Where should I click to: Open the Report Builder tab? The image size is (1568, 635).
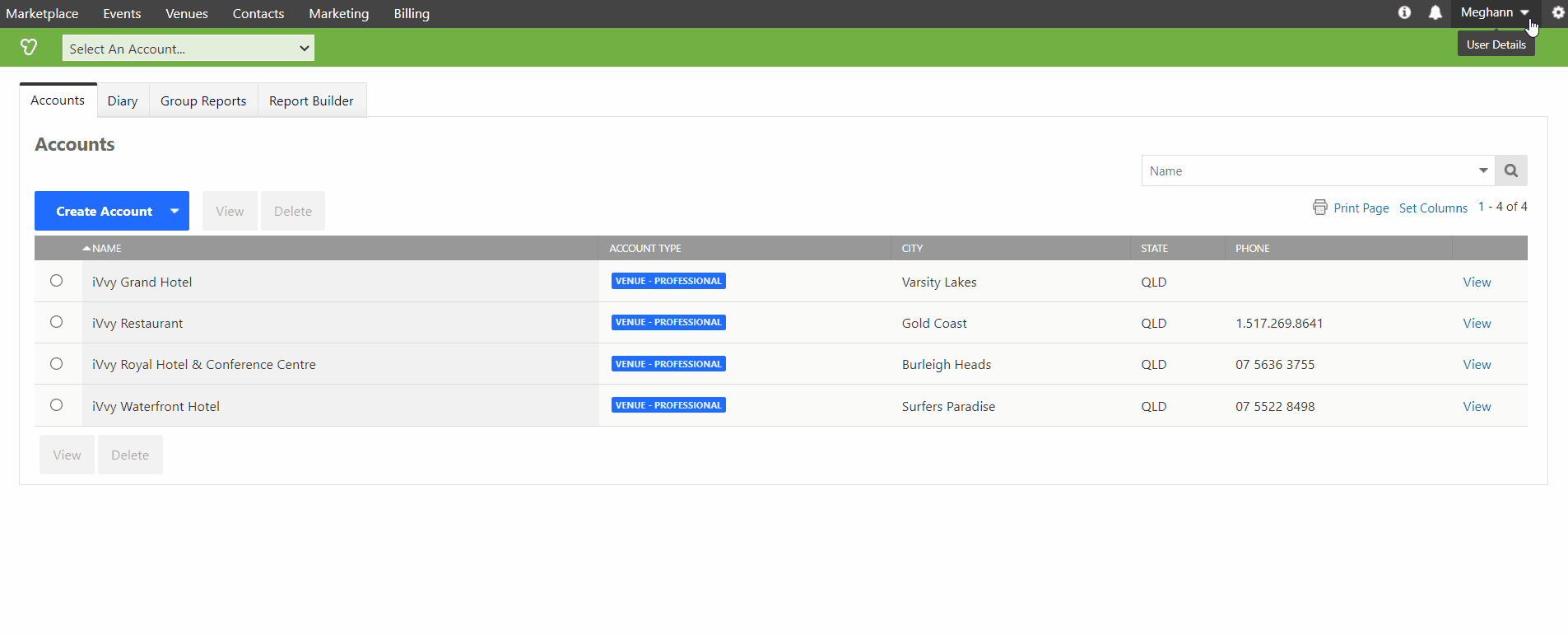click(x=311, y=100)
